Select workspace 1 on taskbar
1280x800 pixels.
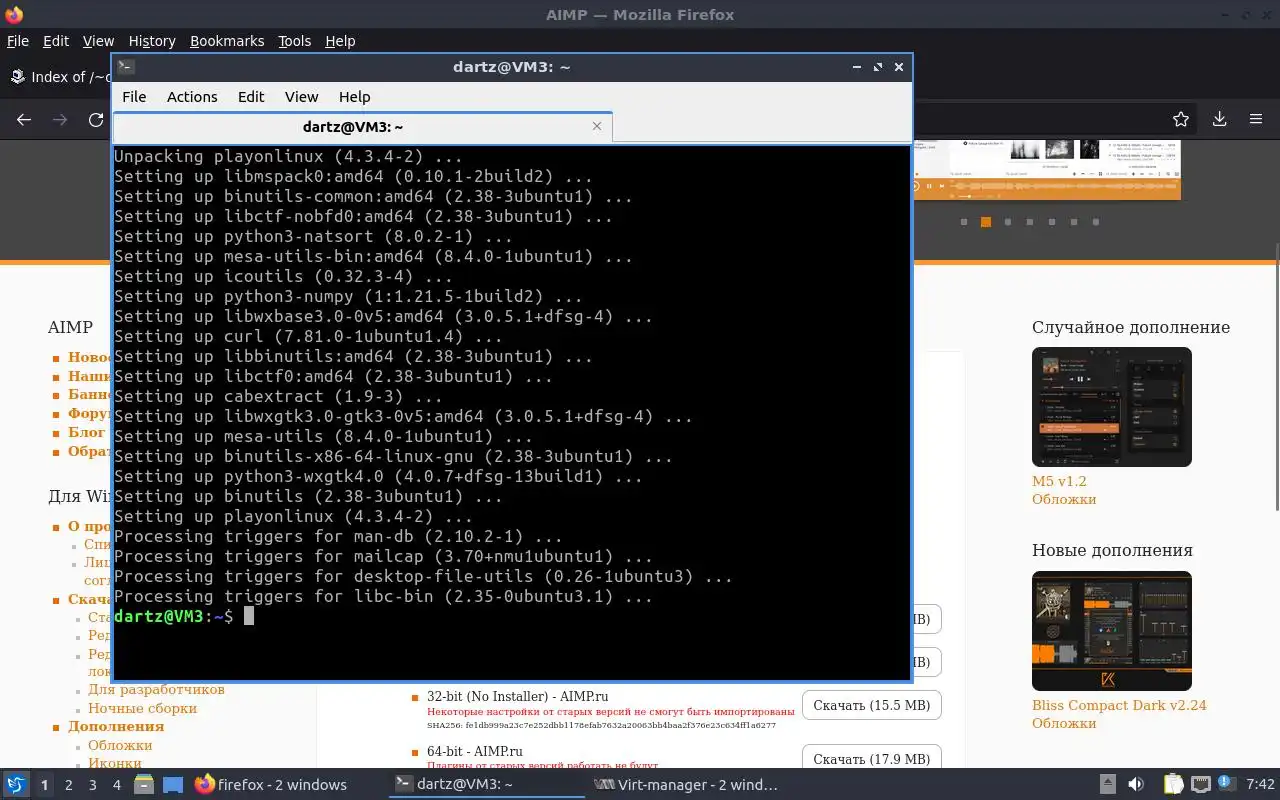[x=44, y=785]
